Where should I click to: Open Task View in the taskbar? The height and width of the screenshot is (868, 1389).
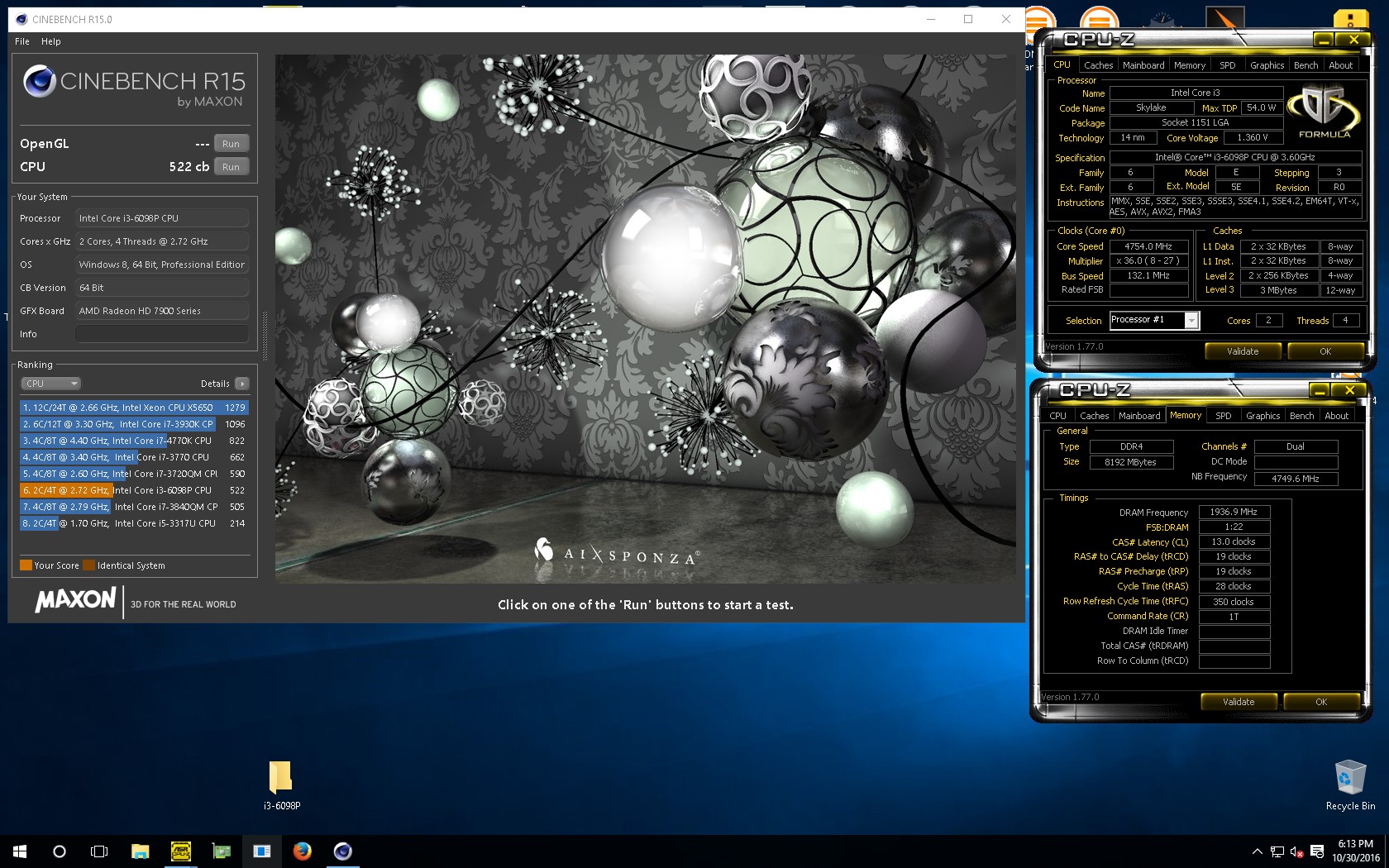(99, 851)
